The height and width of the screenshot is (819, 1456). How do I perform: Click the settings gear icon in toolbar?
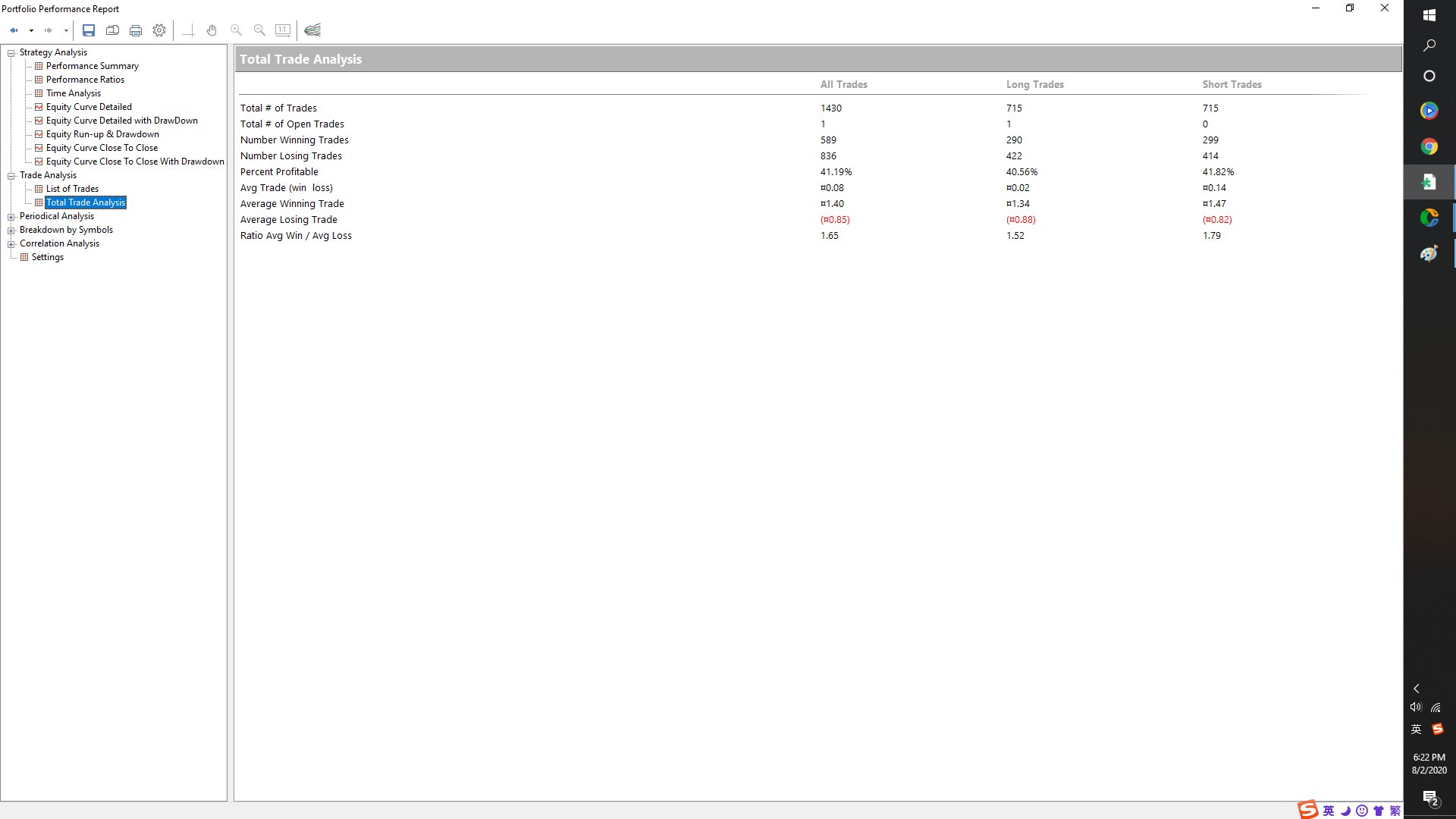click(160, 30)
